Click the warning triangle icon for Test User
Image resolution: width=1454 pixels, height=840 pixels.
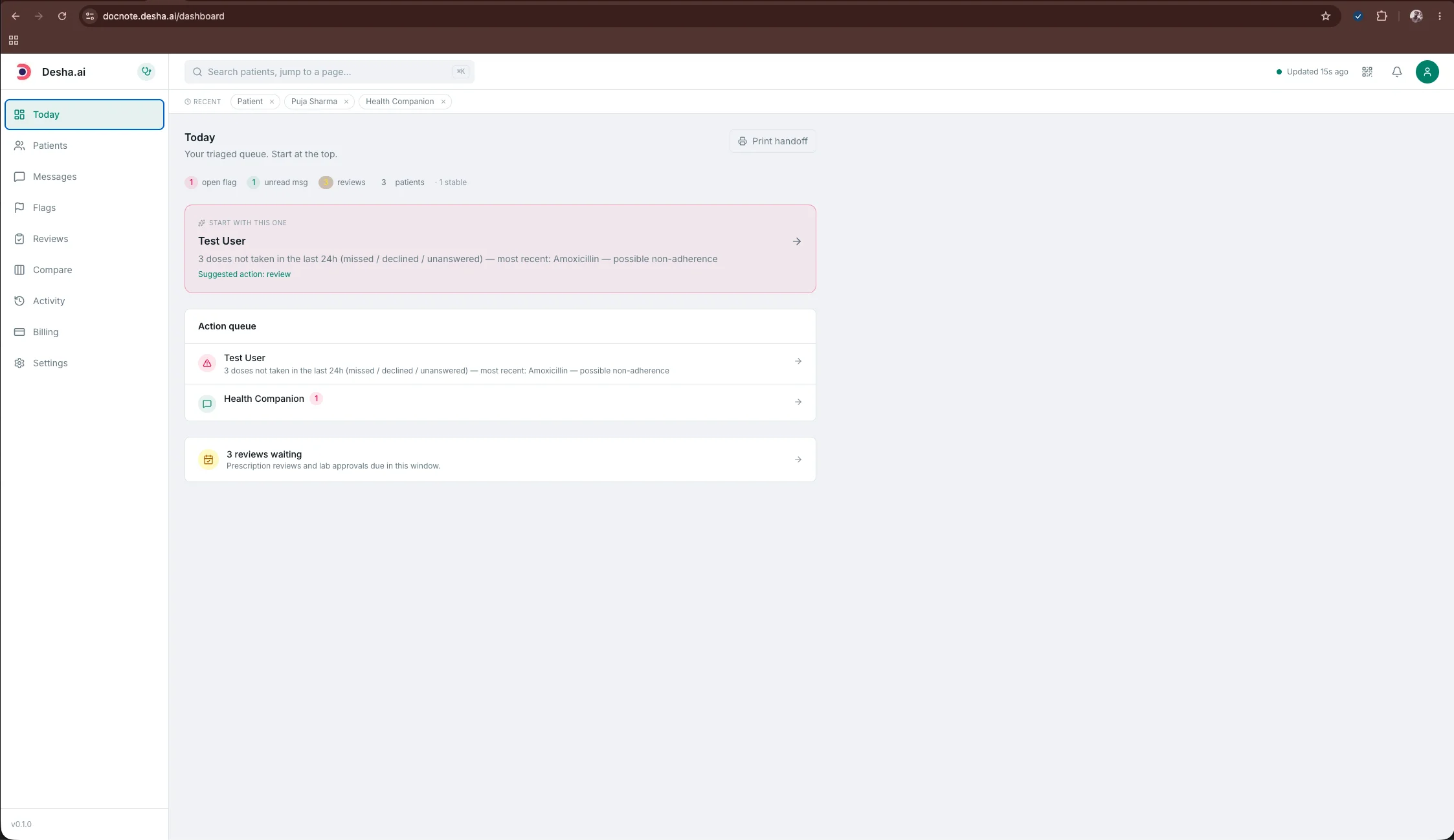[x=207, y=364]
